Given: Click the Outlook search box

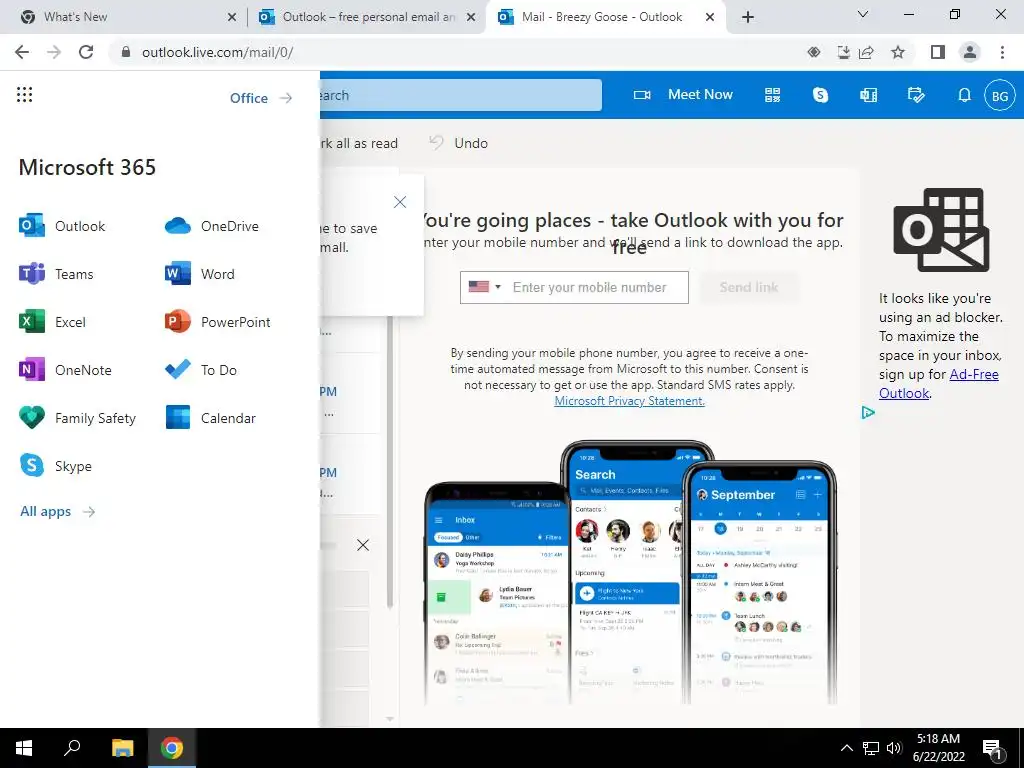Looking at the screenshot, I should pos(460,95).
